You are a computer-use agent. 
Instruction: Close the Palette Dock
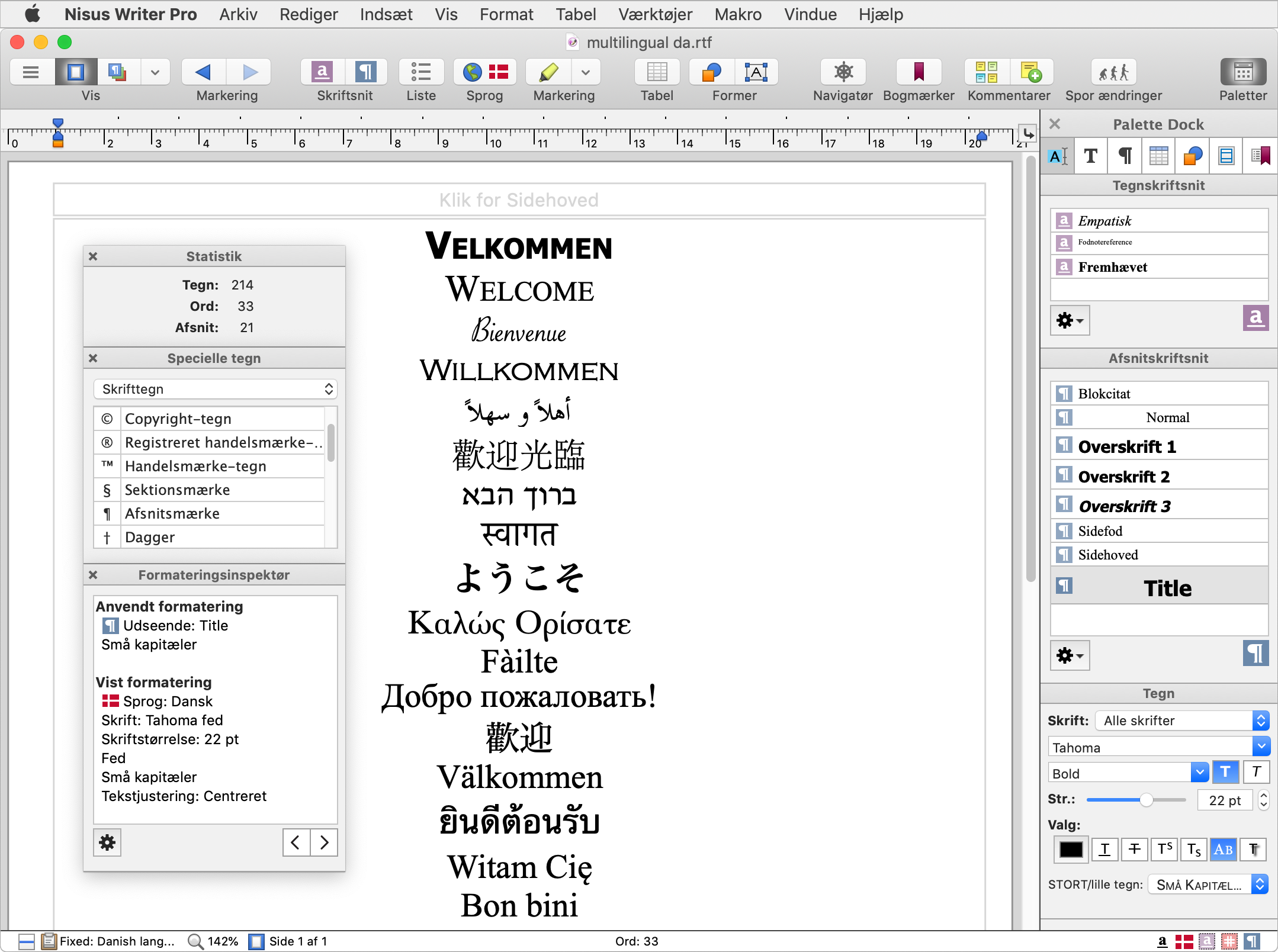tap(1055, 124)
